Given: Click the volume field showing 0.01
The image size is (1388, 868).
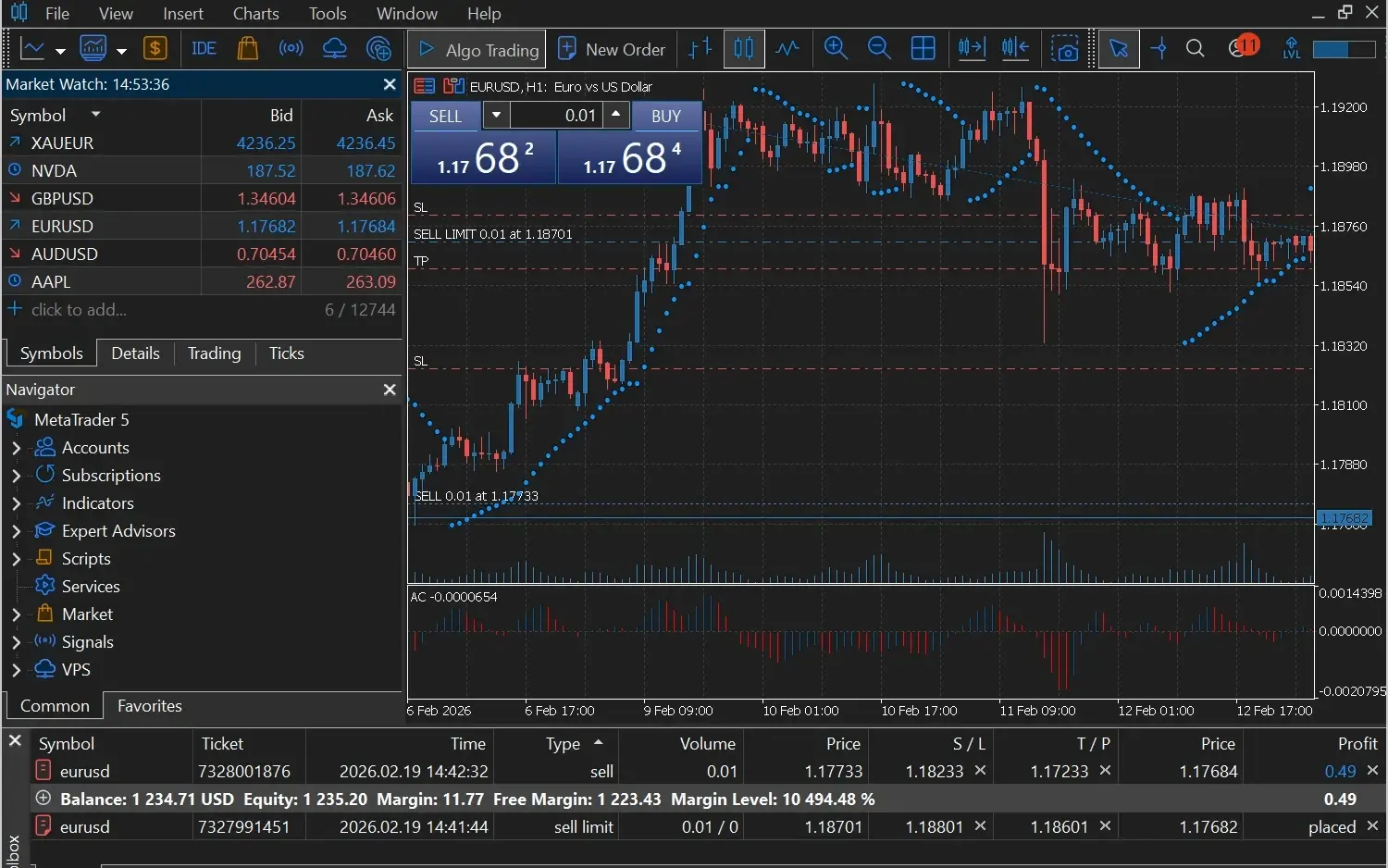Looking at the screenshot, I should coord(555,116).
